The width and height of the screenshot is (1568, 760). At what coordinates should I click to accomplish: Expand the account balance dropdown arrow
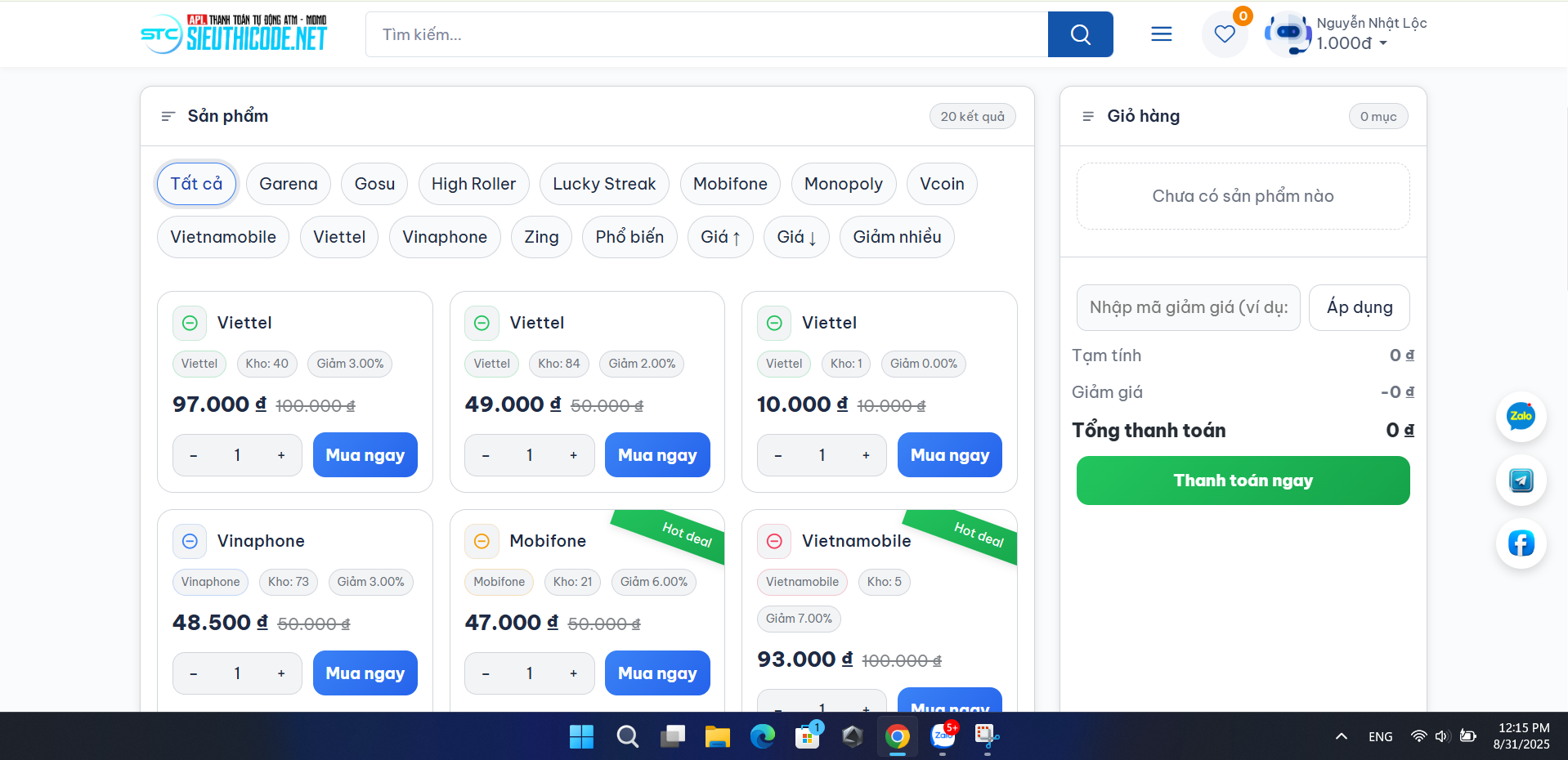click(1383, 43)
